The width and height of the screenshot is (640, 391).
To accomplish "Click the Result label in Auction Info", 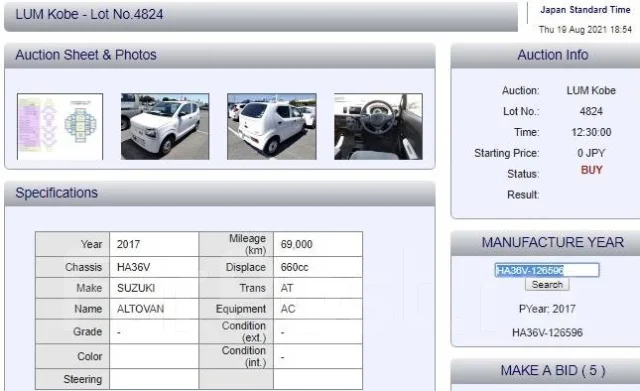I will pos(523,195).
